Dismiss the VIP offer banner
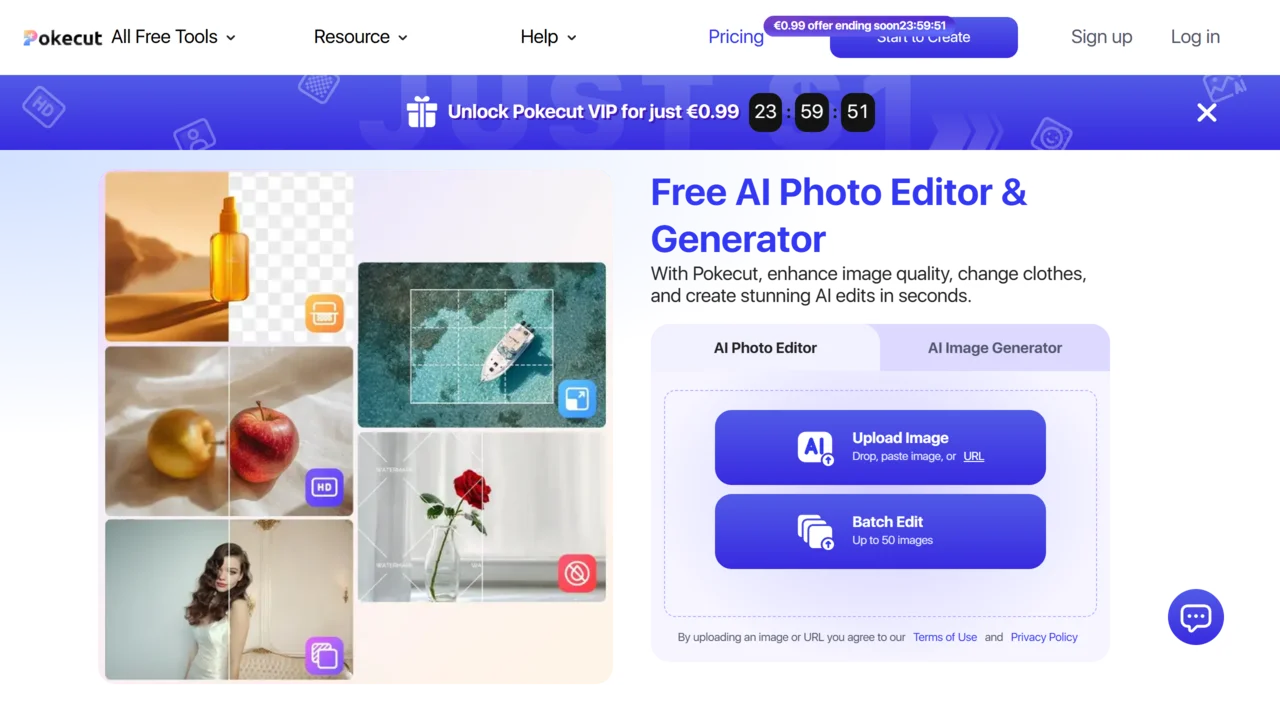The height and width of the screenshot is (720, 1280). 1207,113
